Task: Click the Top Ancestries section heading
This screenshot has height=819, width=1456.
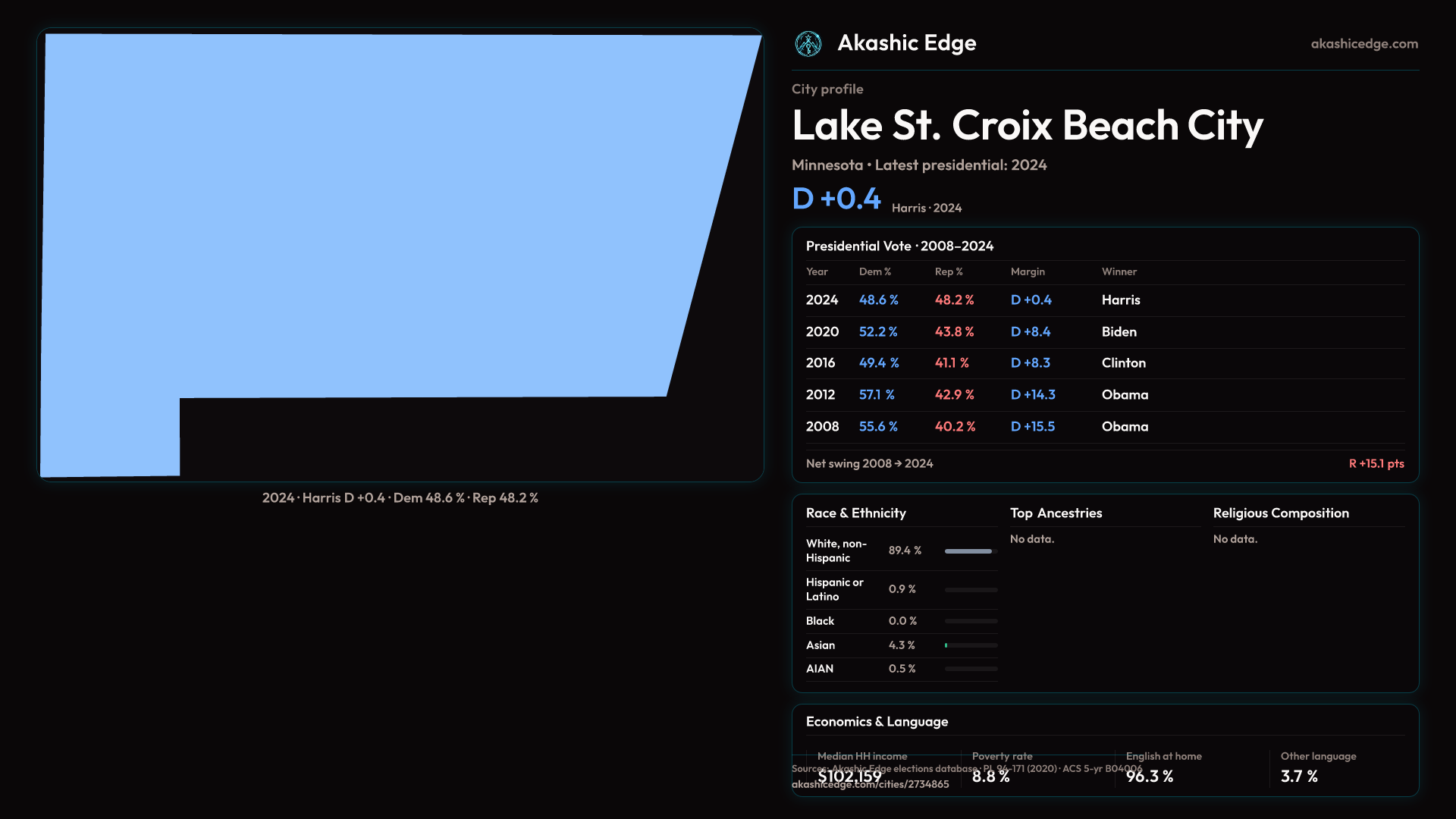Action: point(1056,513)
